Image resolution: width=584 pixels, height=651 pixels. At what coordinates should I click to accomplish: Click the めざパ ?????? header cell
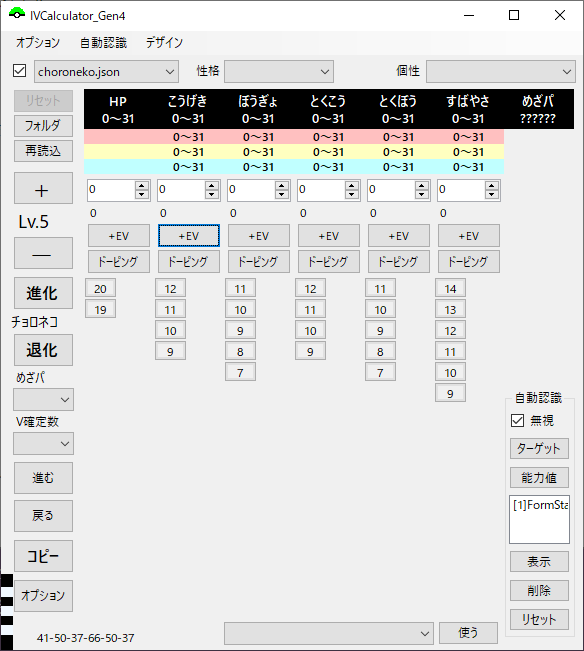pos(538,110)
